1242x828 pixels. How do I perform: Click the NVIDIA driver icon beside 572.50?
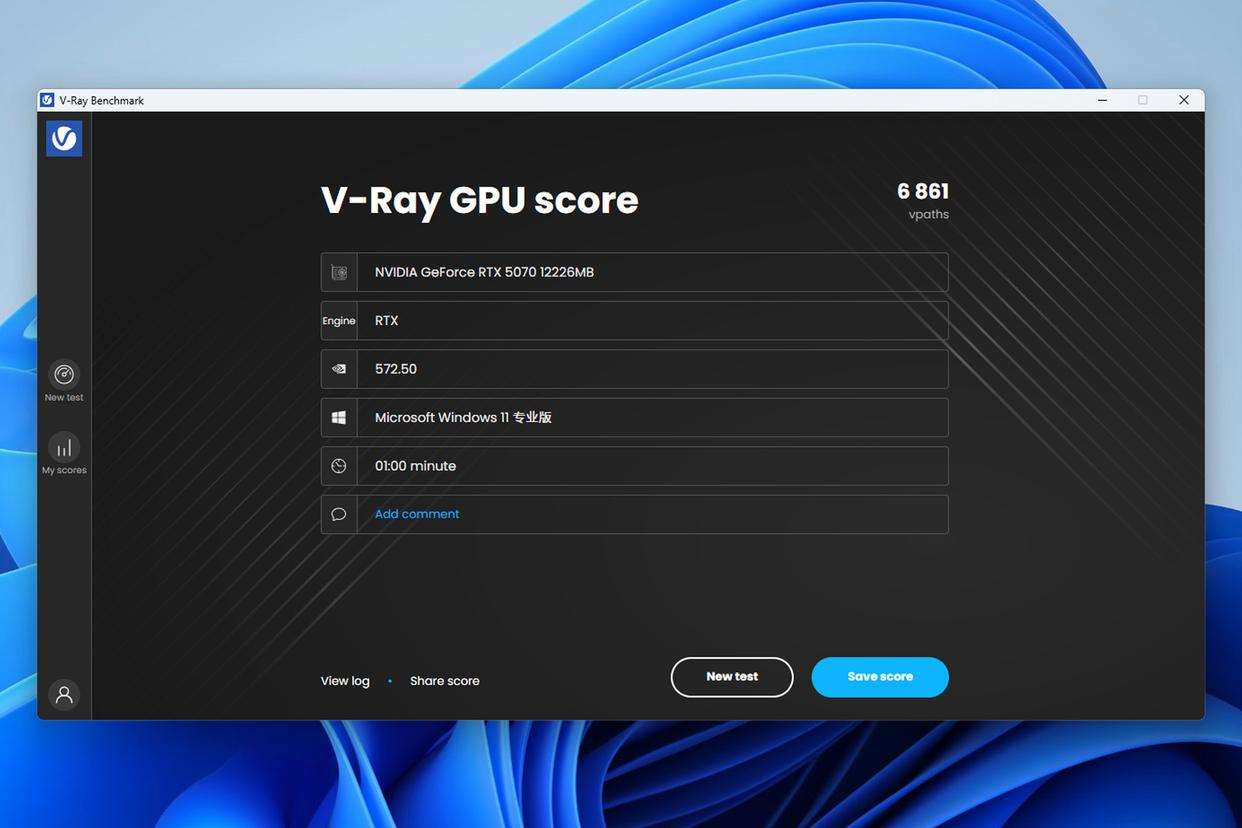[339, 369]
